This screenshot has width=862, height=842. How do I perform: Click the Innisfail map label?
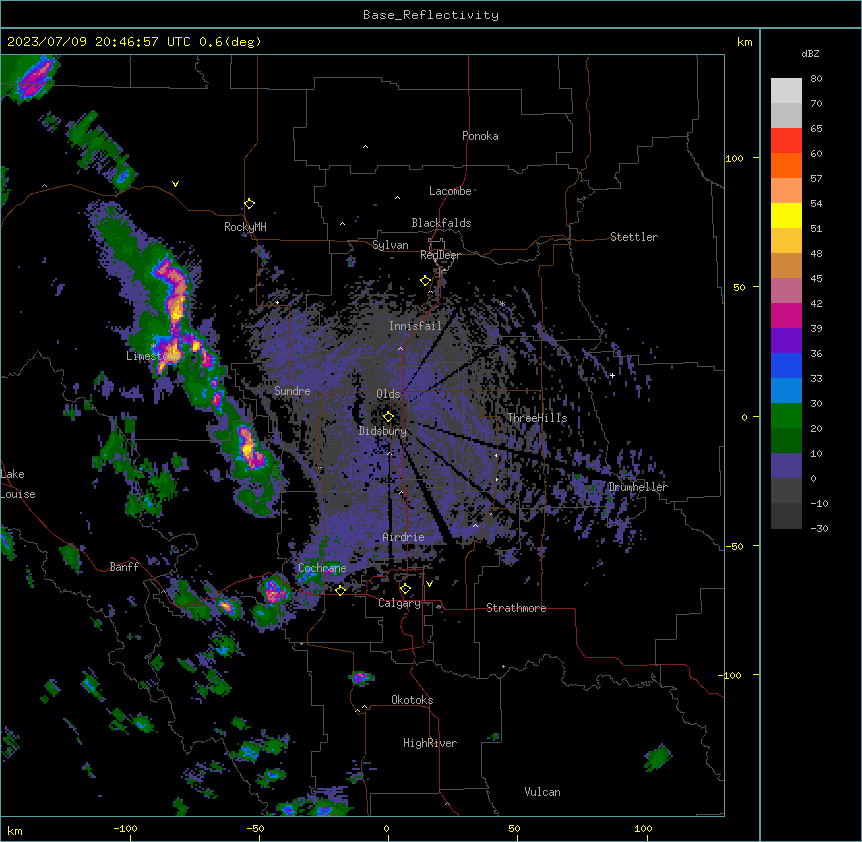[416, 326]
